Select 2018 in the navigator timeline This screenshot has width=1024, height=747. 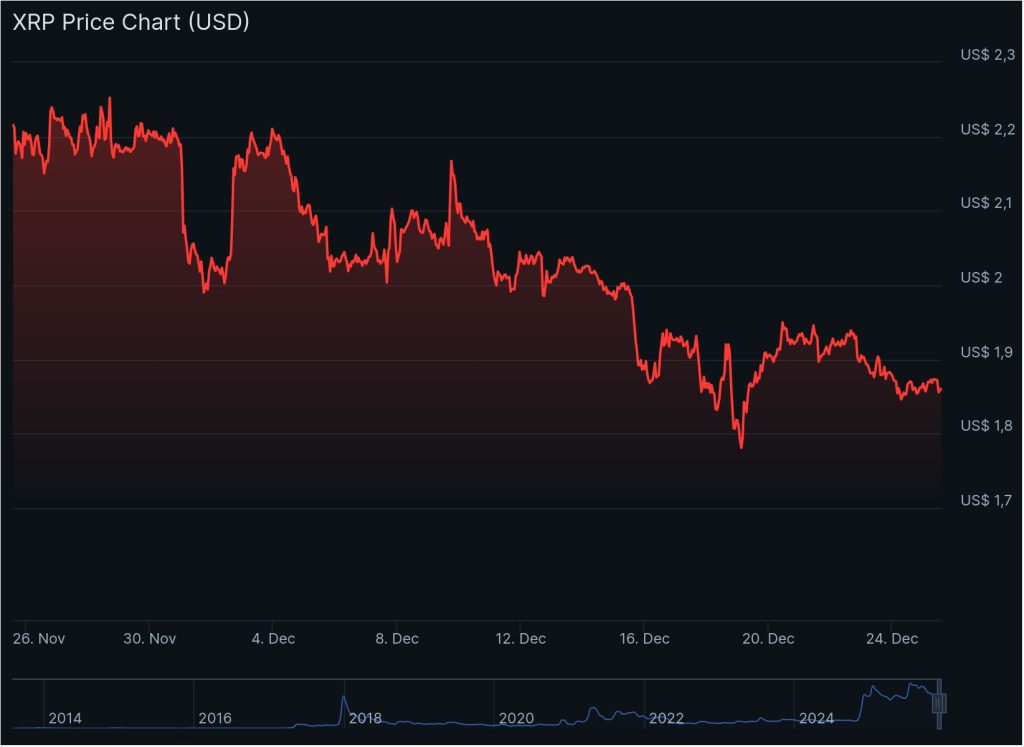(365, 718)
